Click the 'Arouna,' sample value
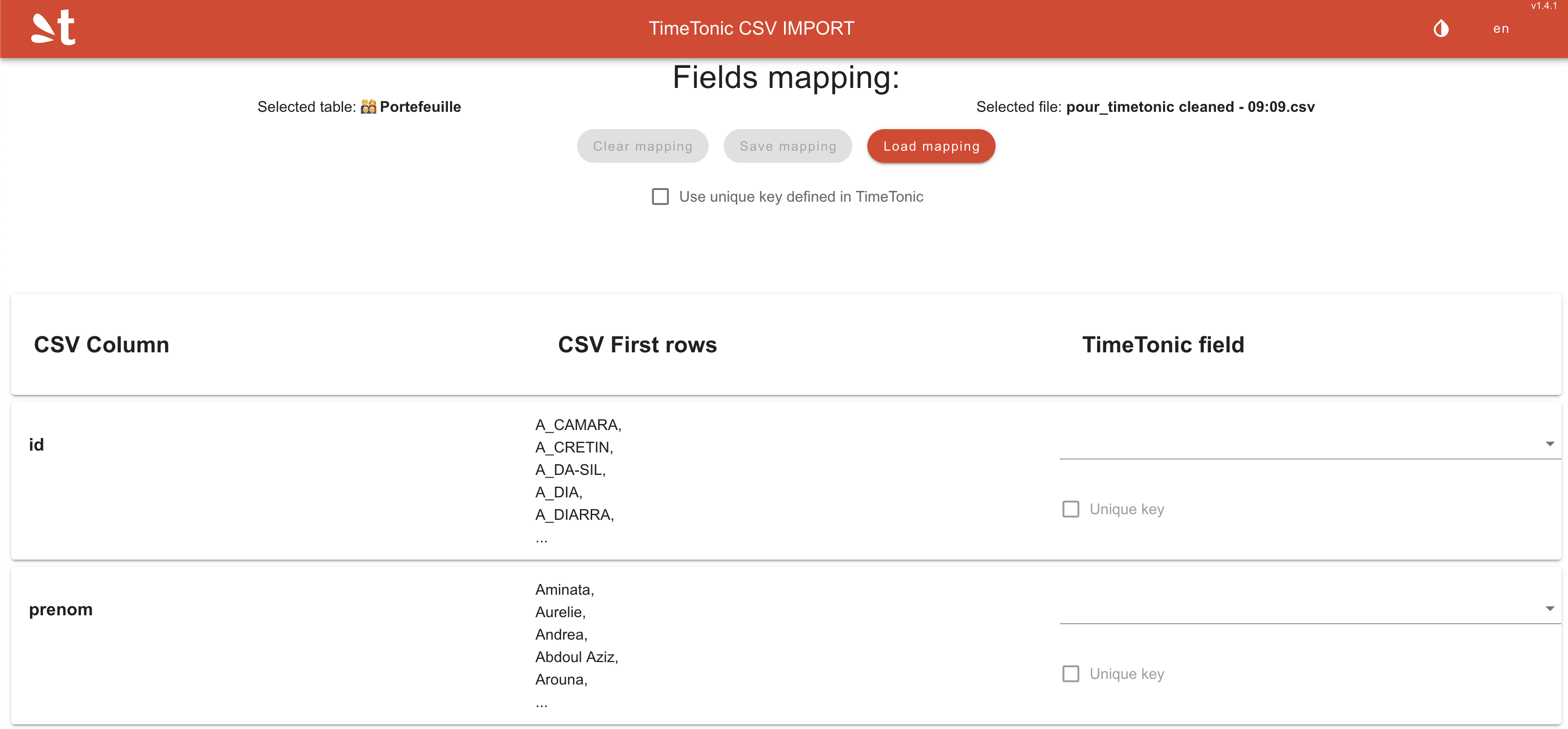The image size is (1568, 729). 561,680
